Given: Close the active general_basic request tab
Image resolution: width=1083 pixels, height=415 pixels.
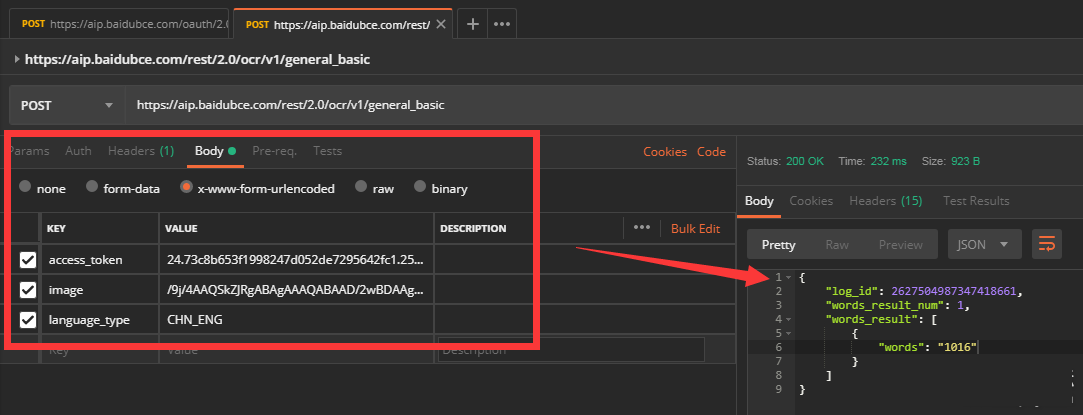Looking at the screenshot, I should click(x=441, y=24).
